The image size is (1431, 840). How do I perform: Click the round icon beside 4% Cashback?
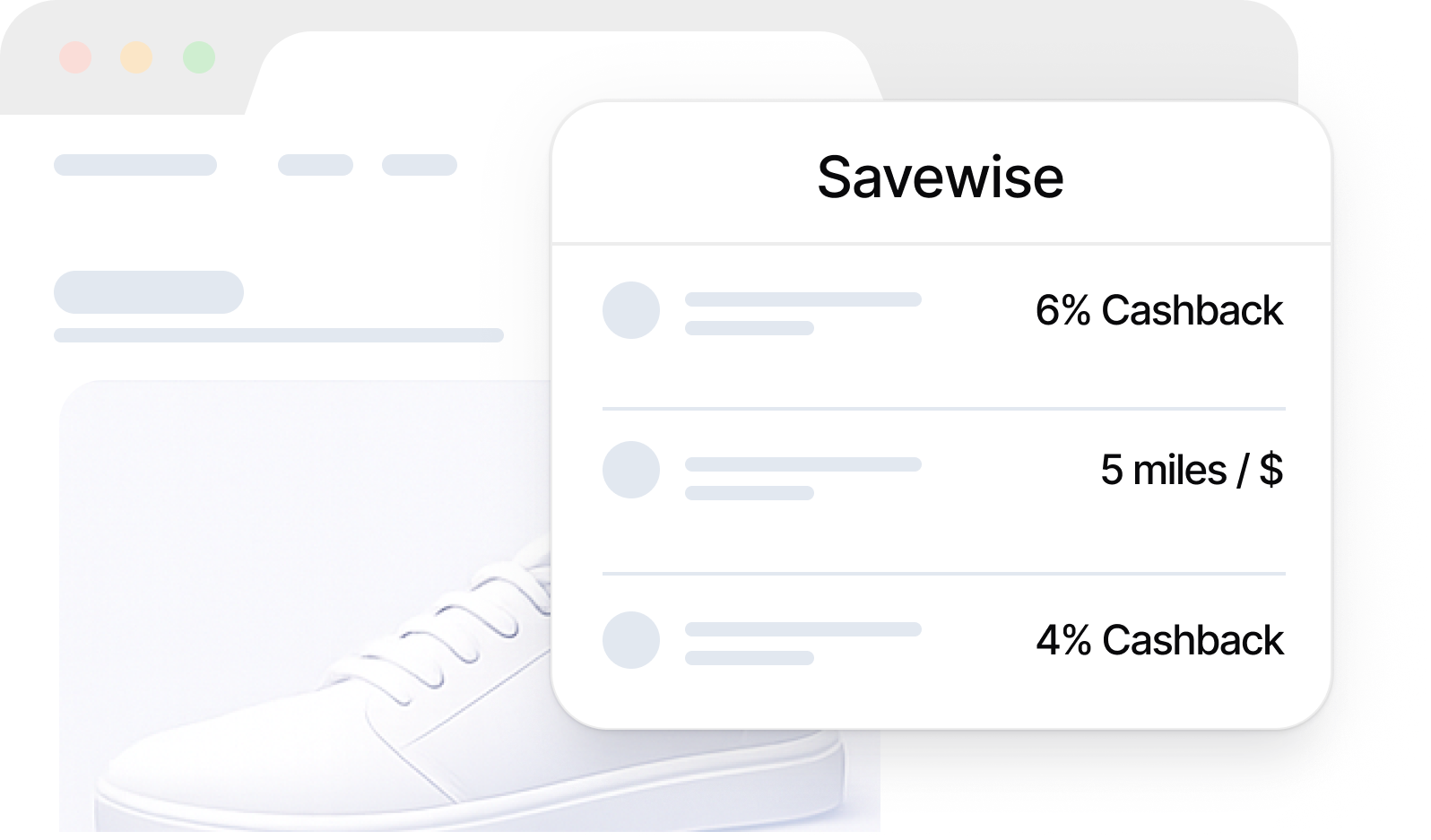pyautogui.click(x=631, y=640)
